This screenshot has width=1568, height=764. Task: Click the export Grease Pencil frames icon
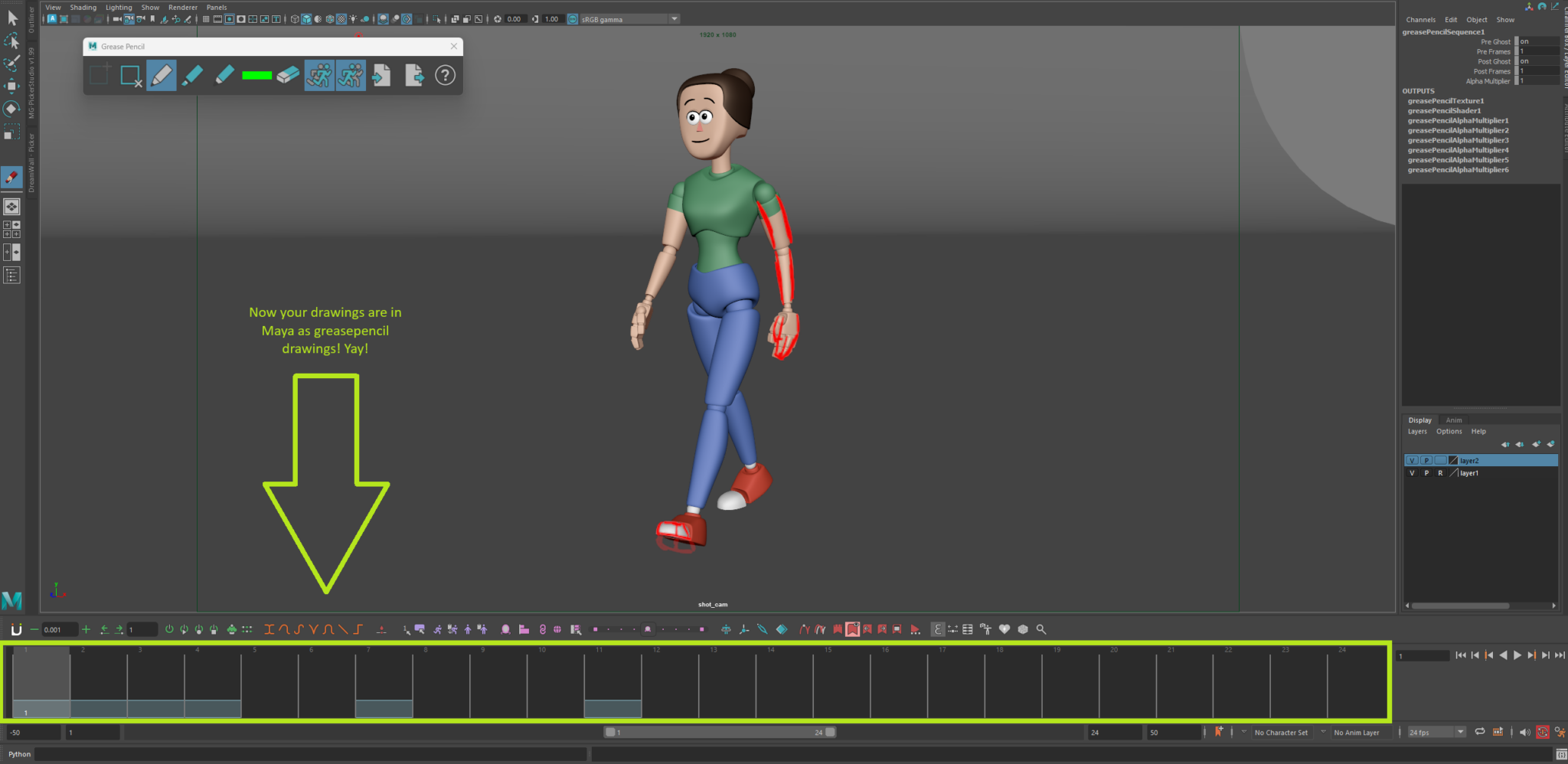point(414,75)
